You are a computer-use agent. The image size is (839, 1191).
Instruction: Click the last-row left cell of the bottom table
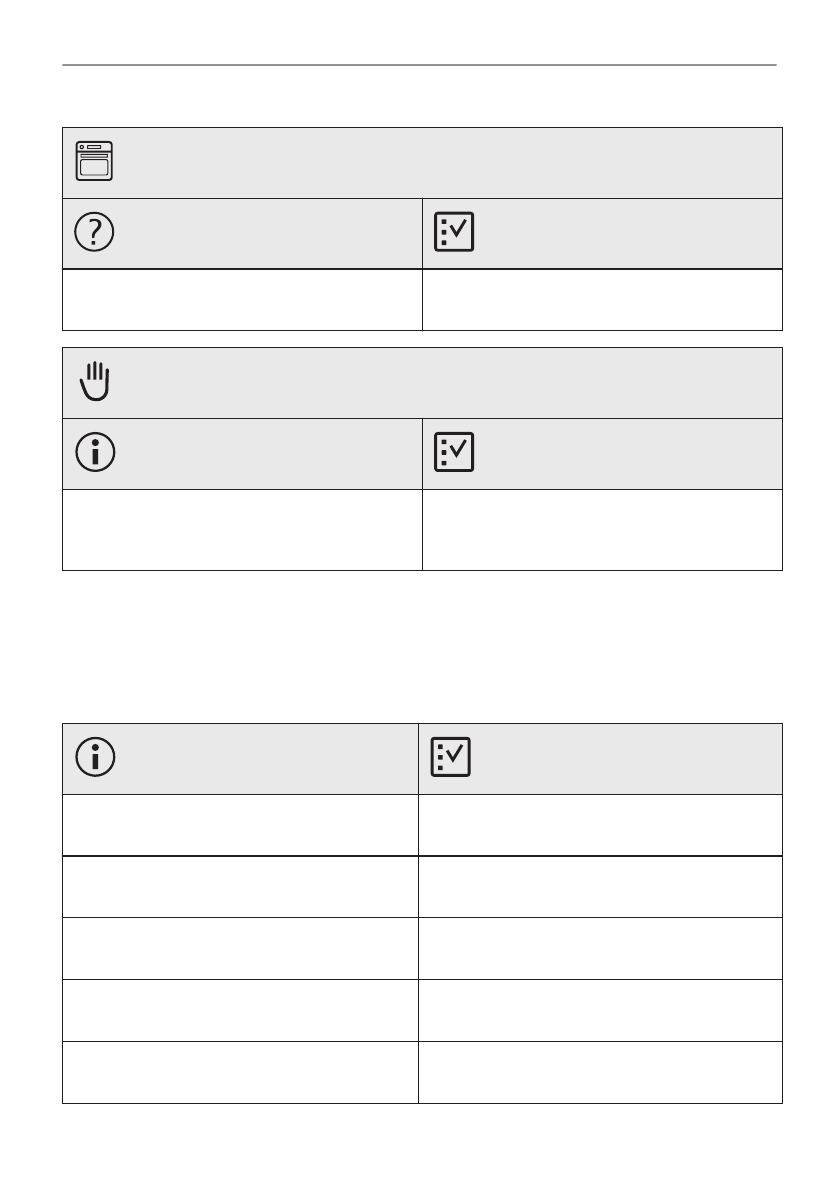pos(240,1072)
